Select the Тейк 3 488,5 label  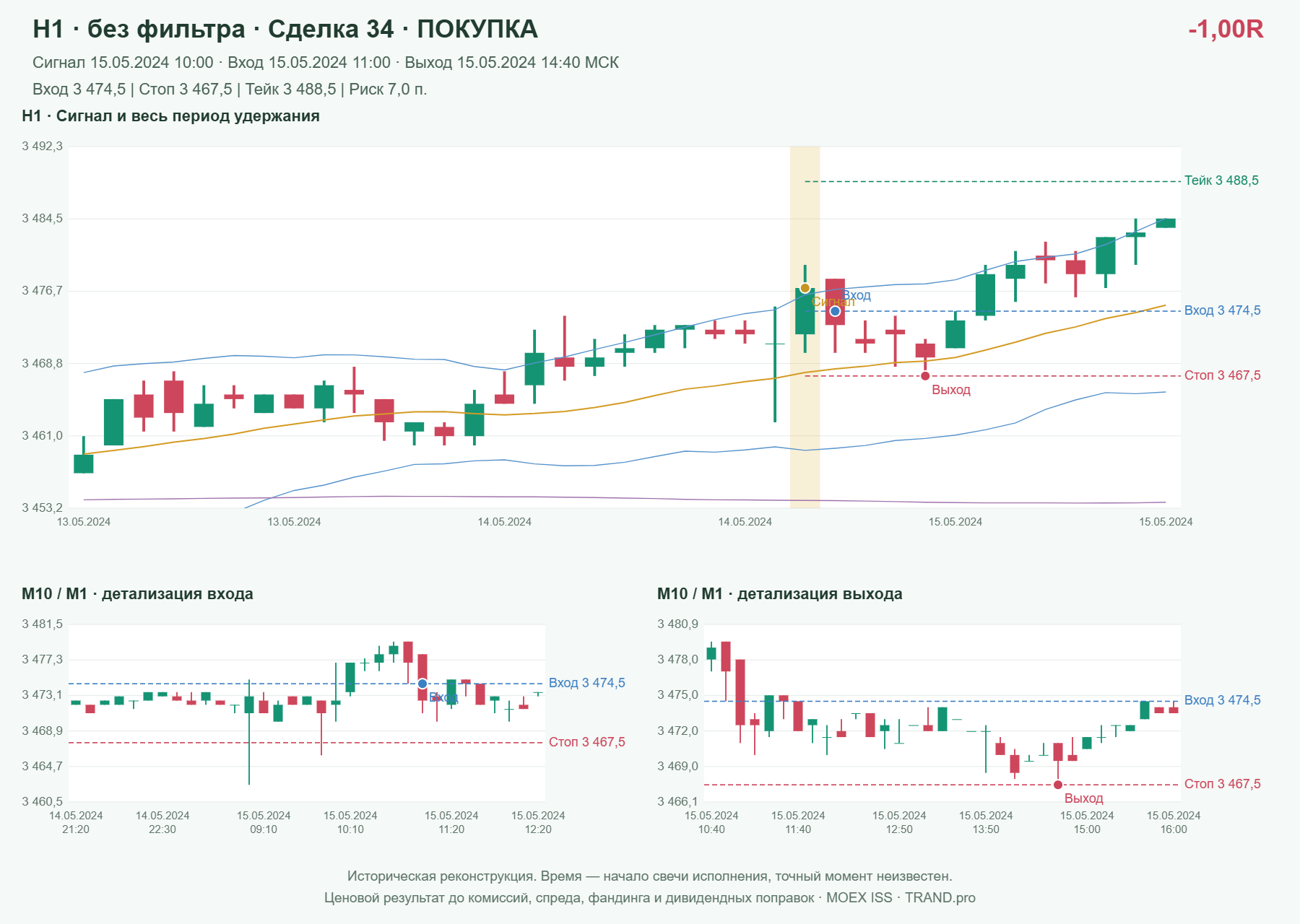[x=1221, y=180]
